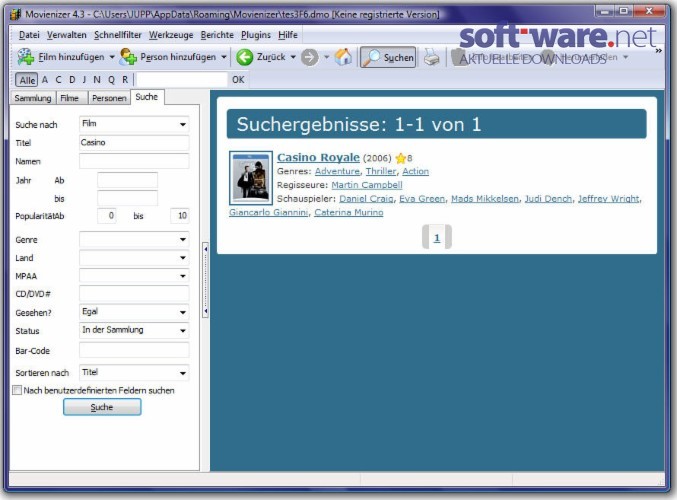Click the Film hinzufügen icon

point(25,57)
